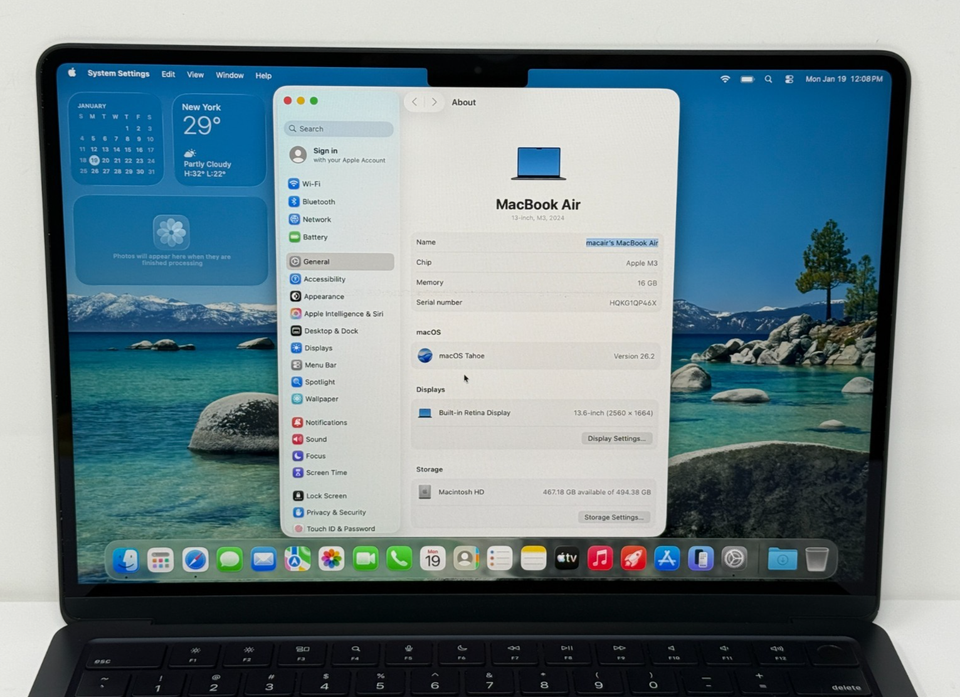
Task: Click the back chevron in the About pane
Action: 414,102
